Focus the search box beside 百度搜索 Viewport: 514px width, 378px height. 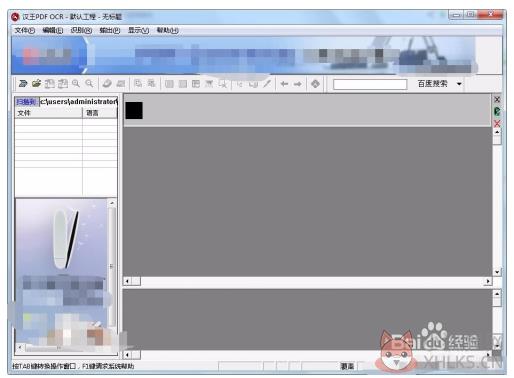tap(370, 84)
